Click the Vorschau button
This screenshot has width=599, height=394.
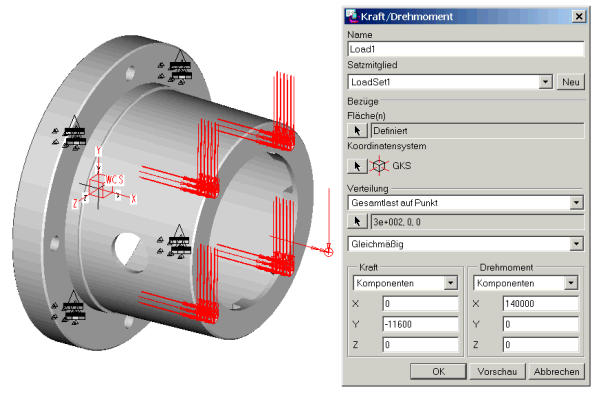click(497, 371)
